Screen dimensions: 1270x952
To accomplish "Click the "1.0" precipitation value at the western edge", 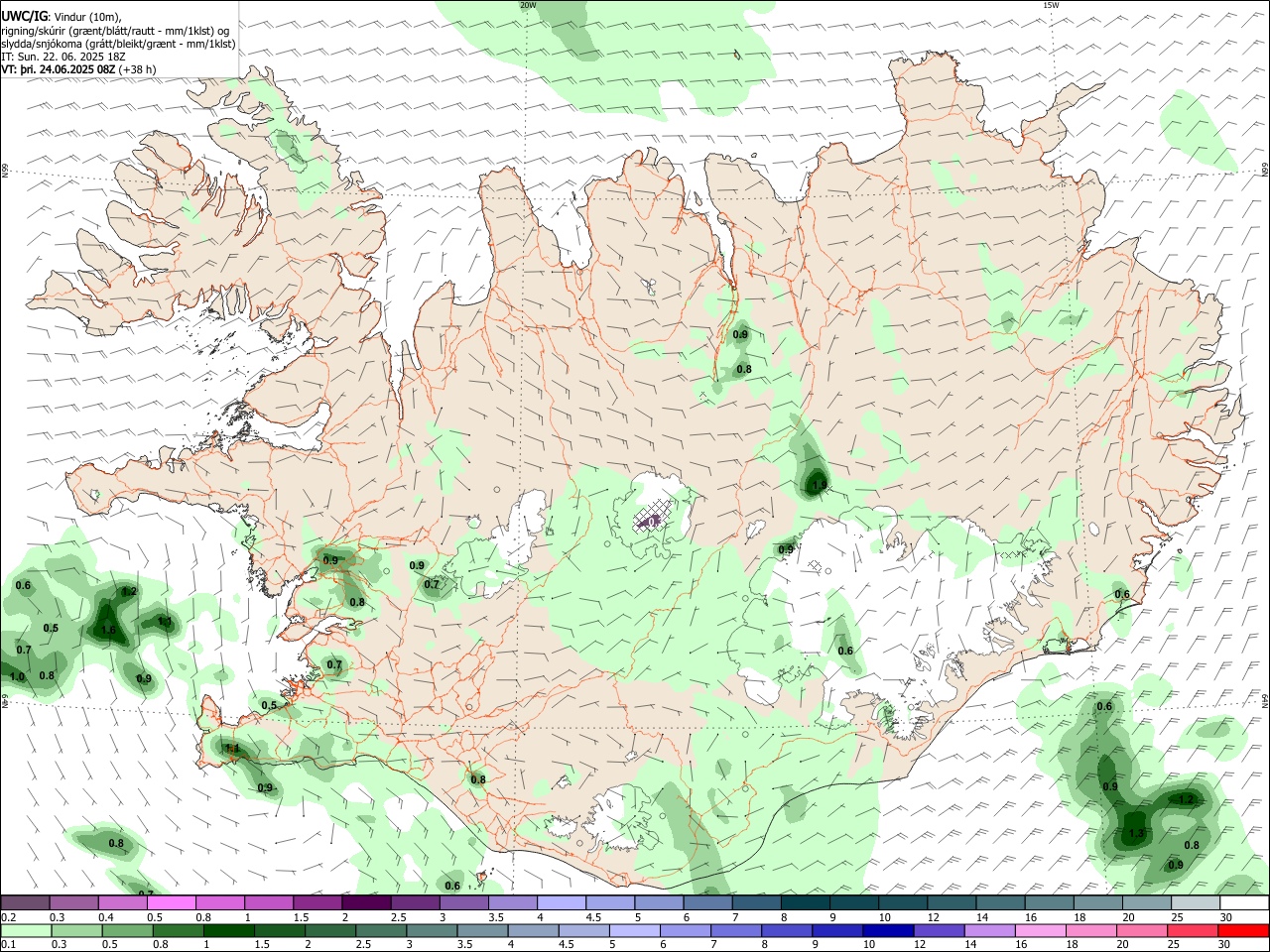I will click(17, 677).
